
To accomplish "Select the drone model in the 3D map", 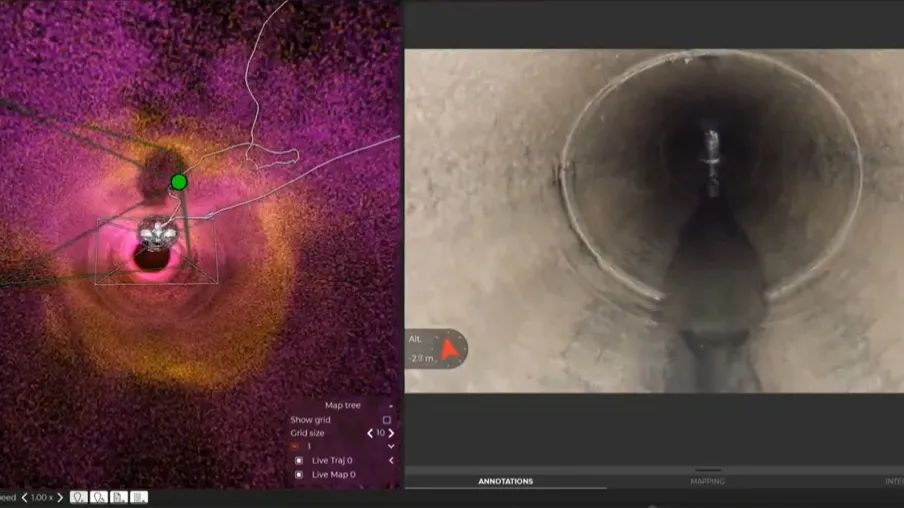I will 153,236.
